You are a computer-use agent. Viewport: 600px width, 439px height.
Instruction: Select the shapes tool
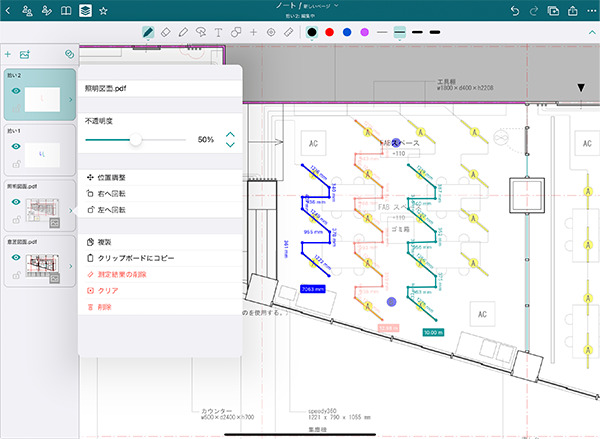(x=236, y=33)
